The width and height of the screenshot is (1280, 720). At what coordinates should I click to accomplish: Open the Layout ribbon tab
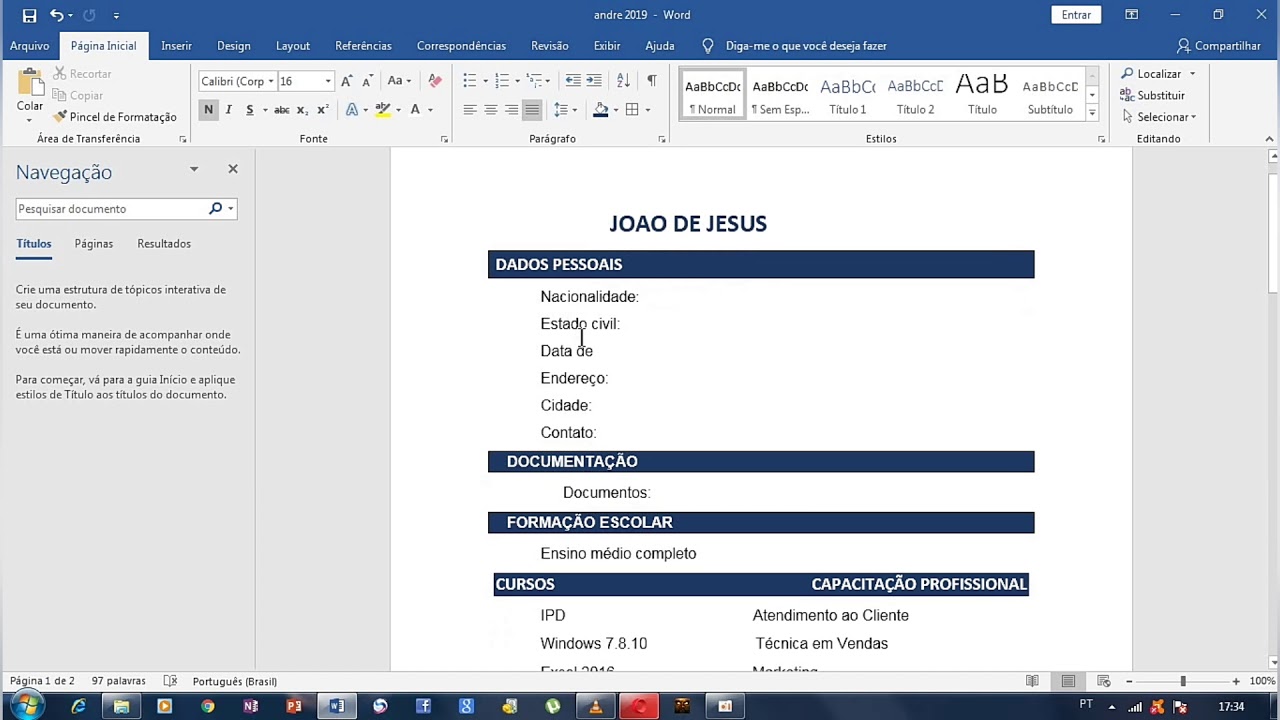(293, 46)
